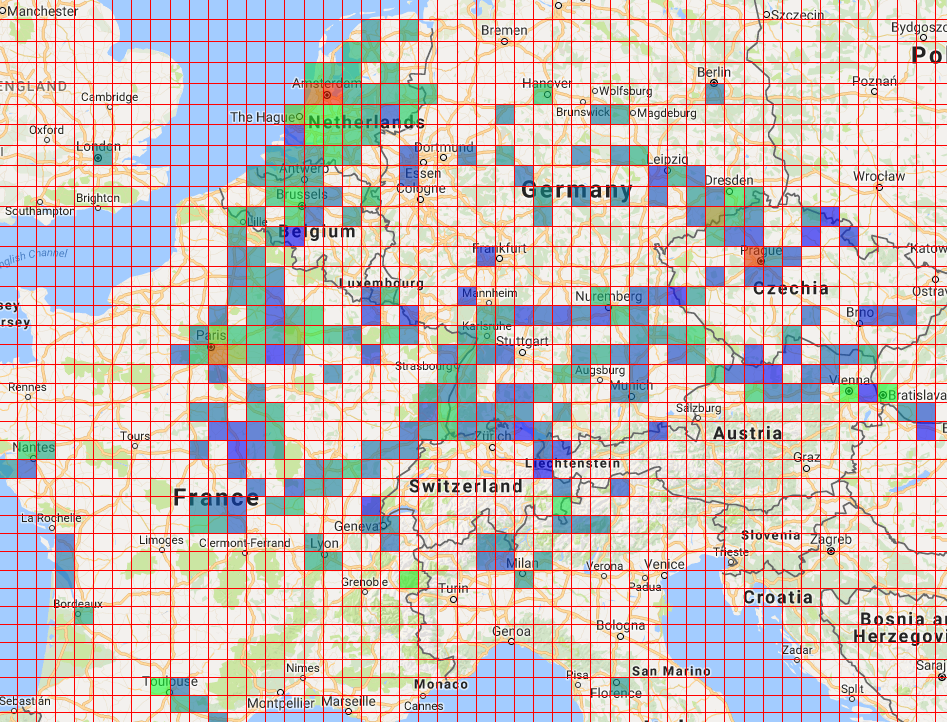Viewport: 947px width, 722px height.
Task: Select the Belgium country label
Action: coord(317,231)
